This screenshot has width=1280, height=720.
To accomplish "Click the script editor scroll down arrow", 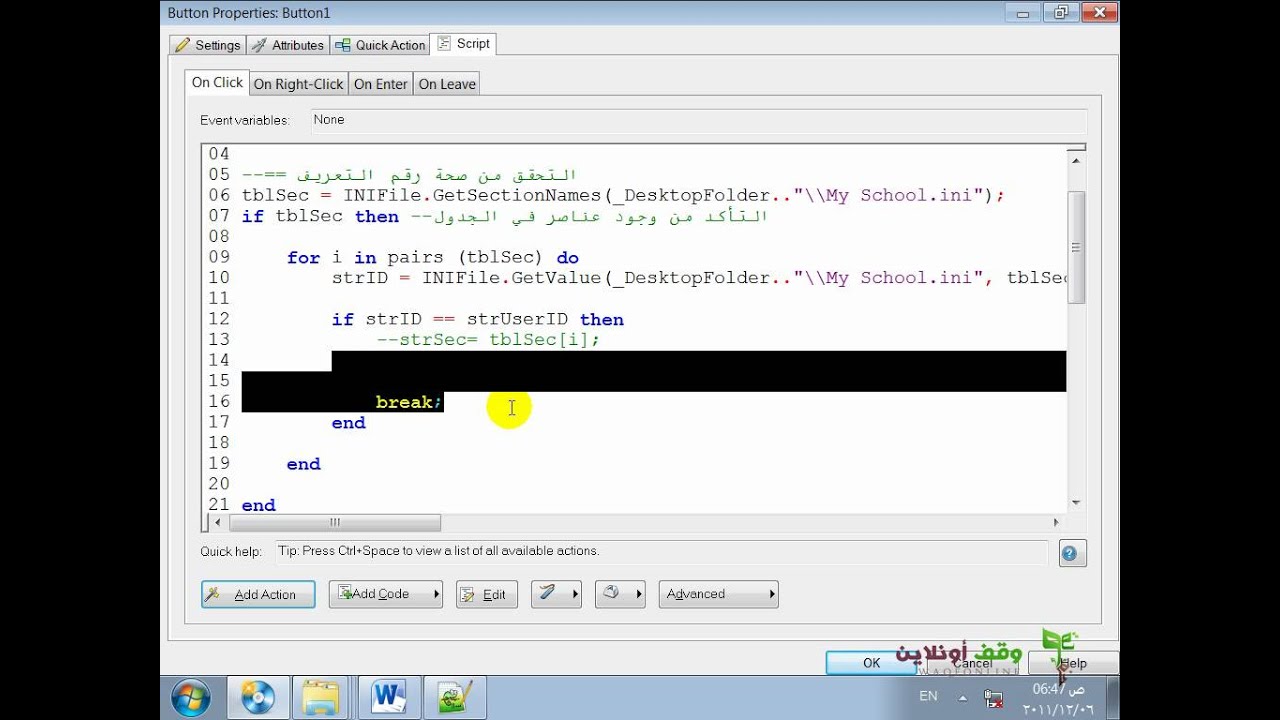I will pyautogui.click(x=1076, y=503).
